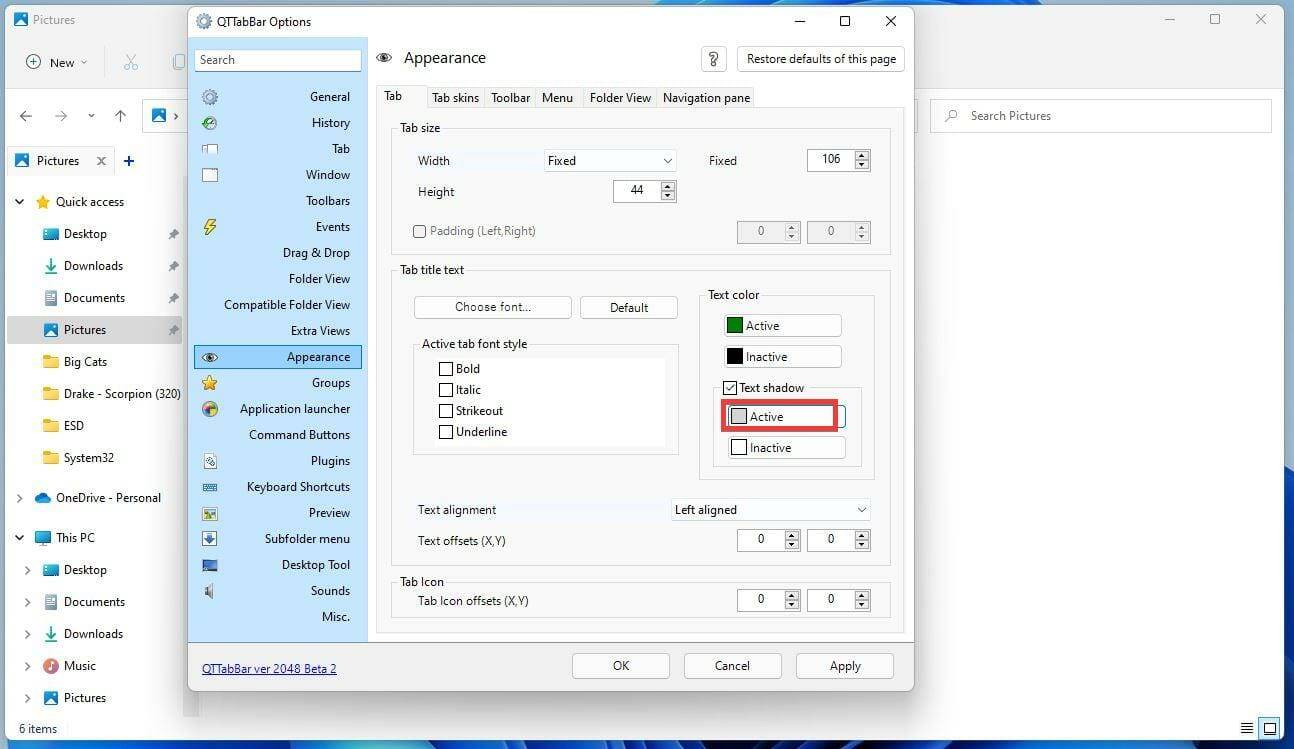
Task: Enable Bold for active tab font style
Action: [446, 369]
